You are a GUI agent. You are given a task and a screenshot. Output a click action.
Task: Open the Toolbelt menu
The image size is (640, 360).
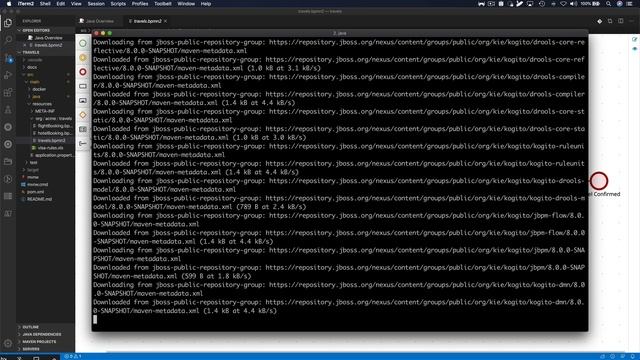(162, 4)
